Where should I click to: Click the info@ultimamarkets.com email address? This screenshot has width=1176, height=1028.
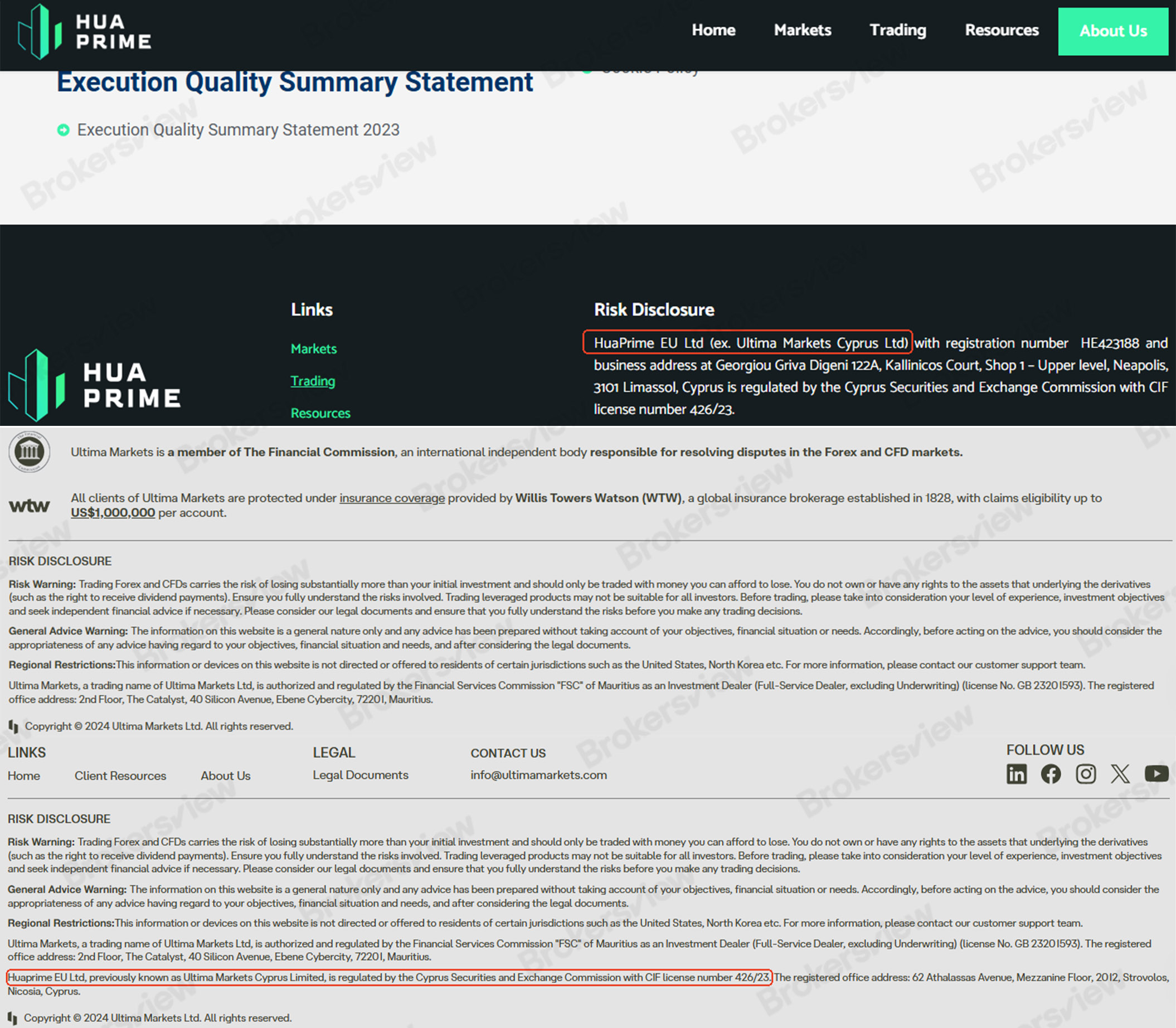pyautogui.click(x=538, y=775)
